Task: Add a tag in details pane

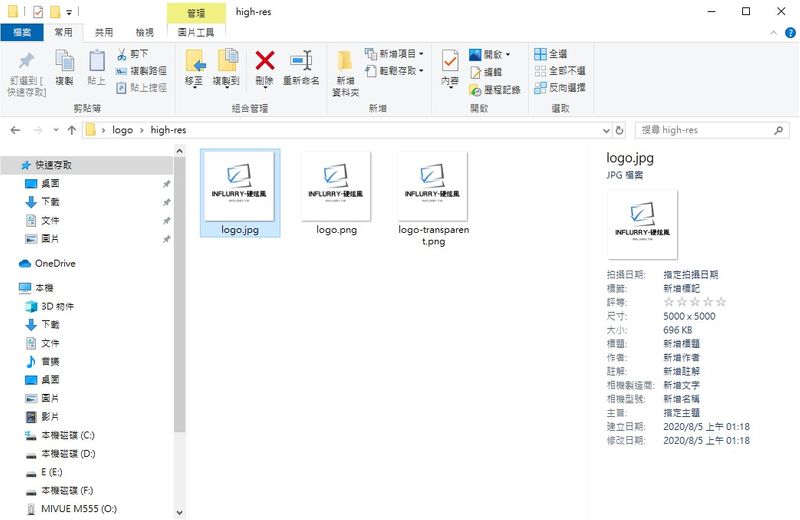Action: tap(682, 288)
